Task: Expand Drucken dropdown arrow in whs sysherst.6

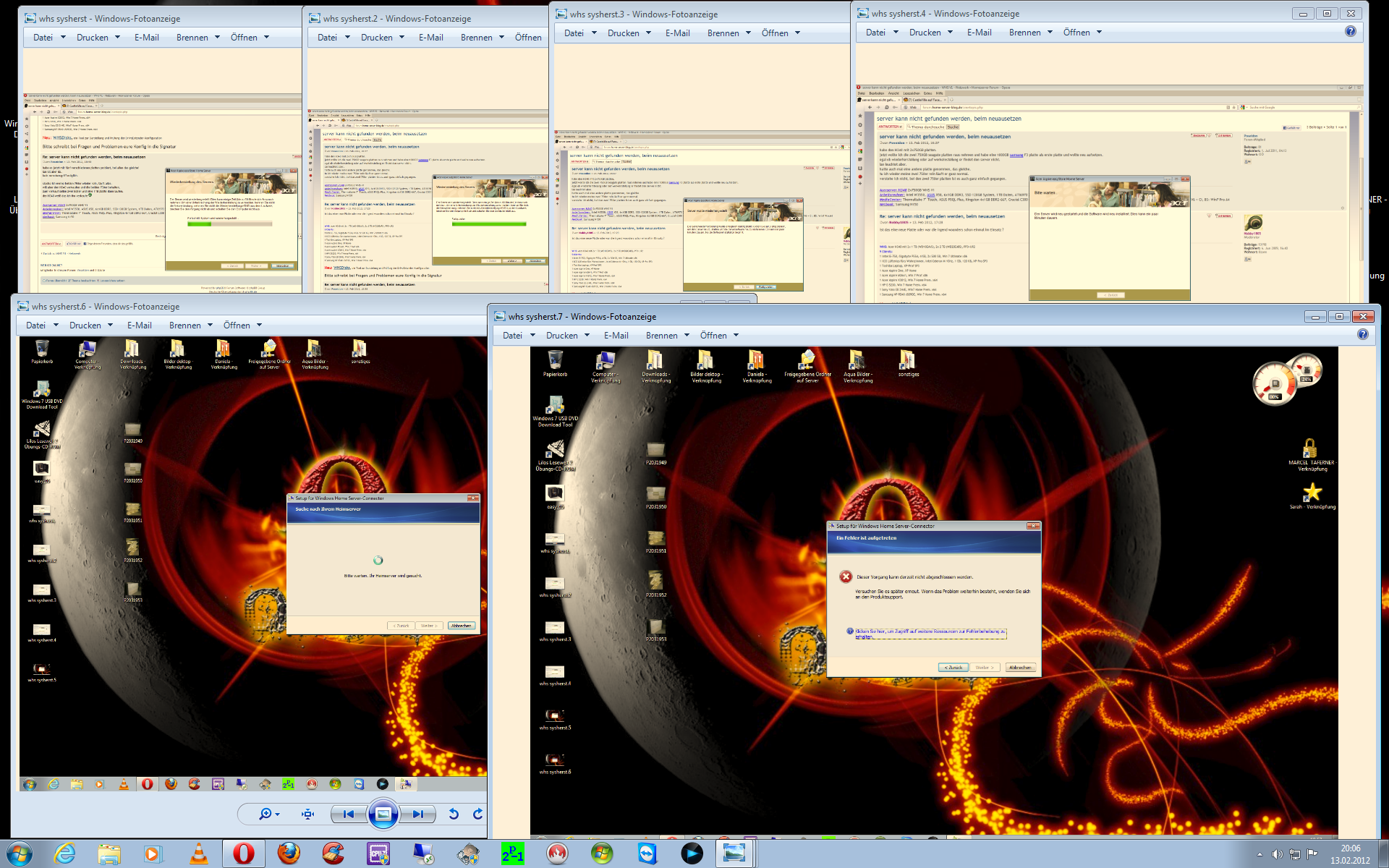Action: [110, 325]
